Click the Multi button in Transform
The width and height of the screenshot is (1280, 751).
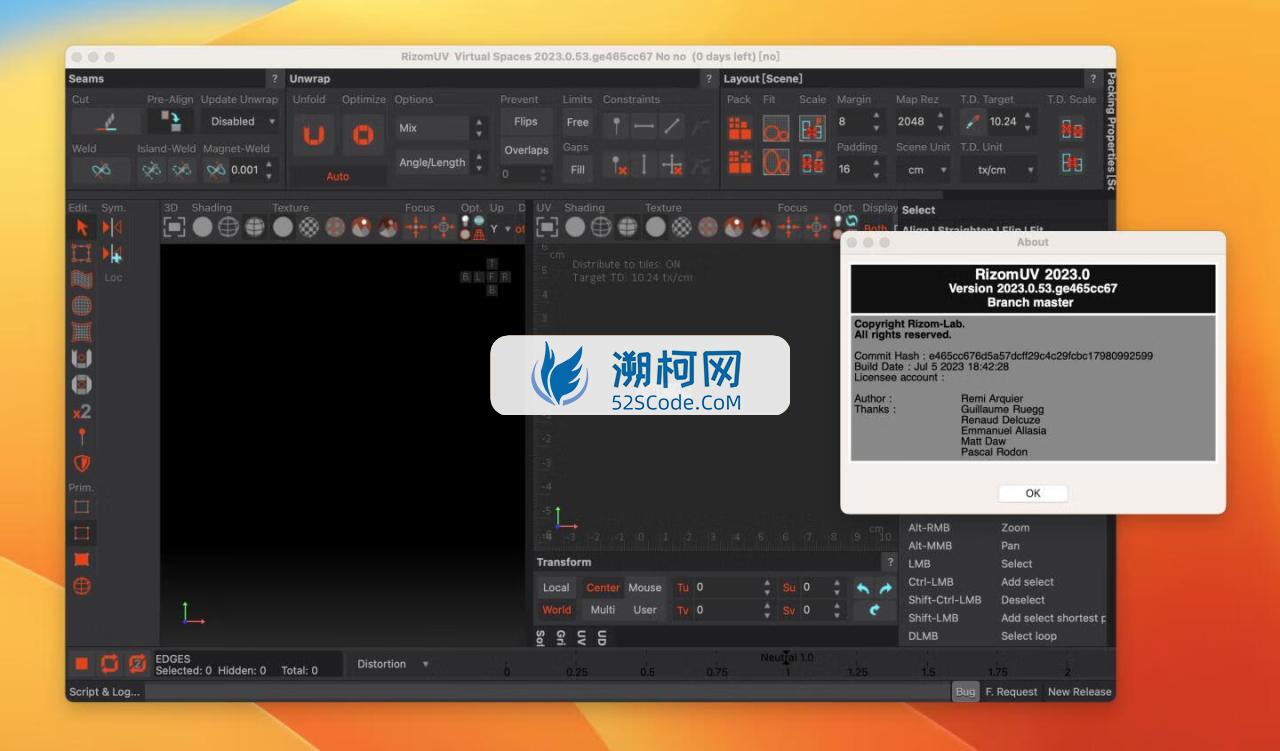point(603,610)
